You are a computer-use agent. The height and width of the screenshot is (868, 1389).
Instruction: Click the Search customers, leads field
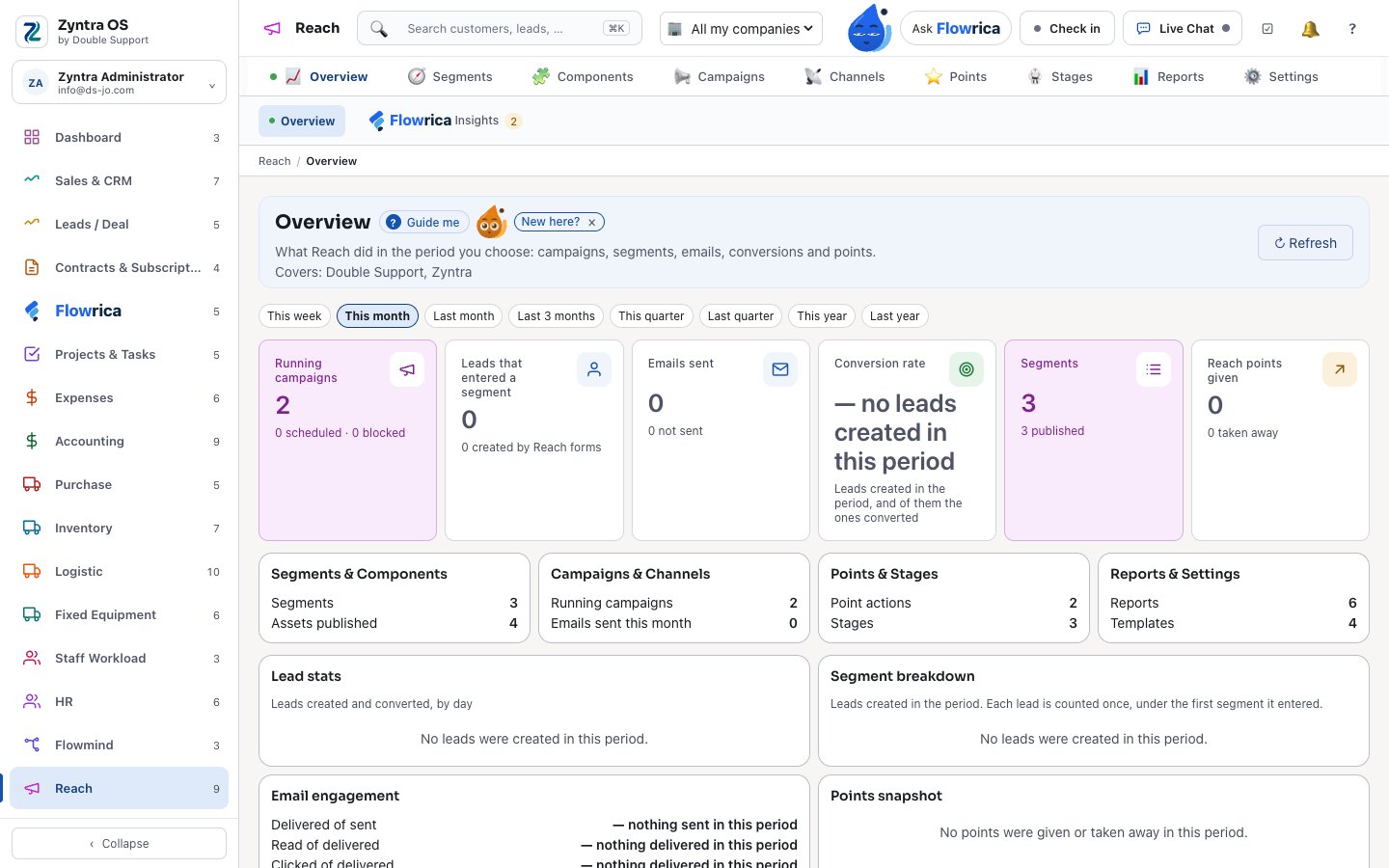coord(500,29)
